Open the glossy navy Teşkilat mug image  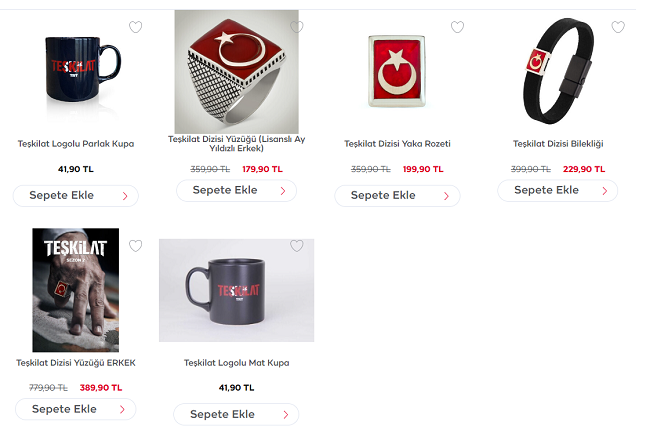[x=82, y=70]
